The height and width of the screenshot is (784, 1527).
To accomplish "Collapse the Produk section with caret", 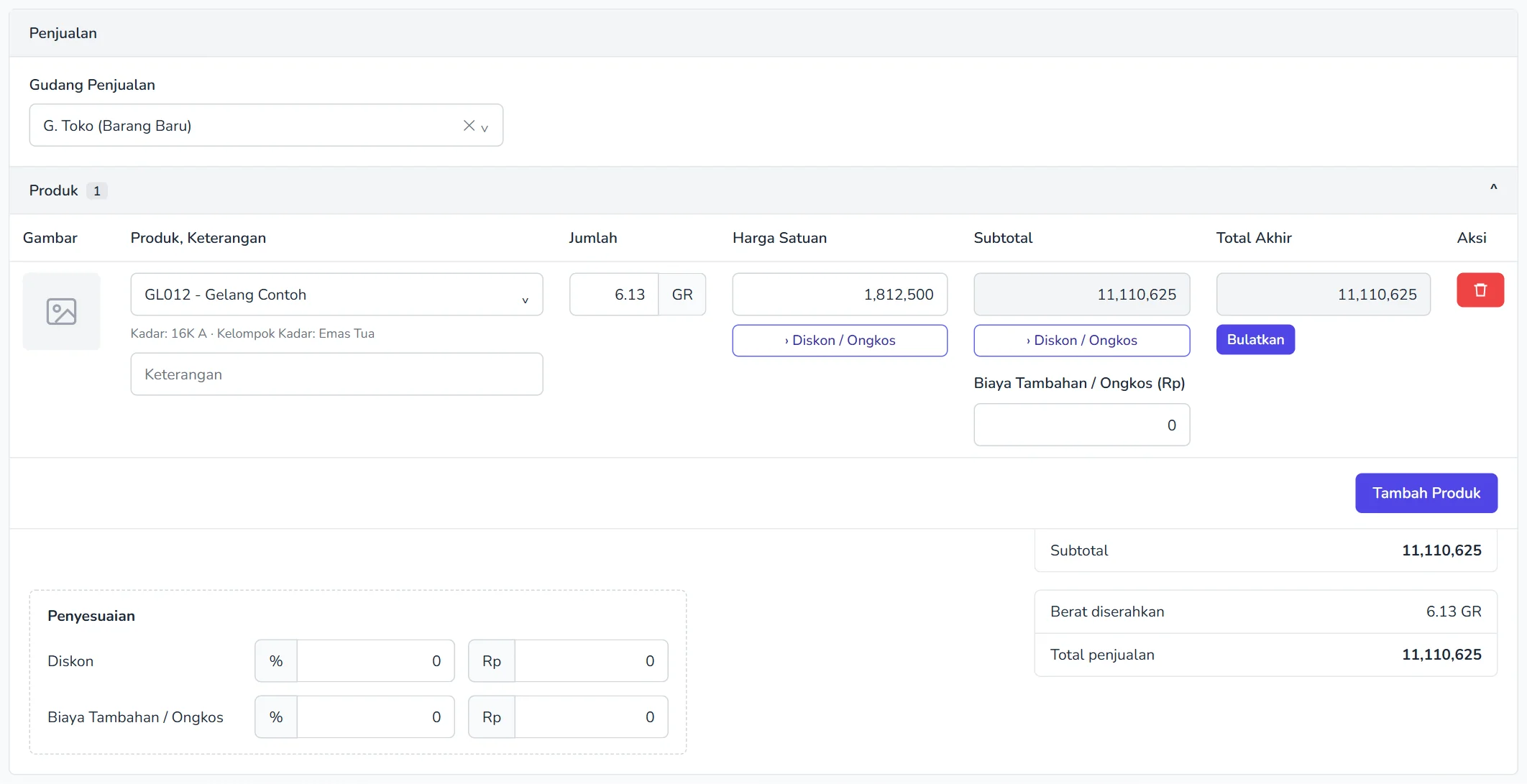I will [1493, 188].
